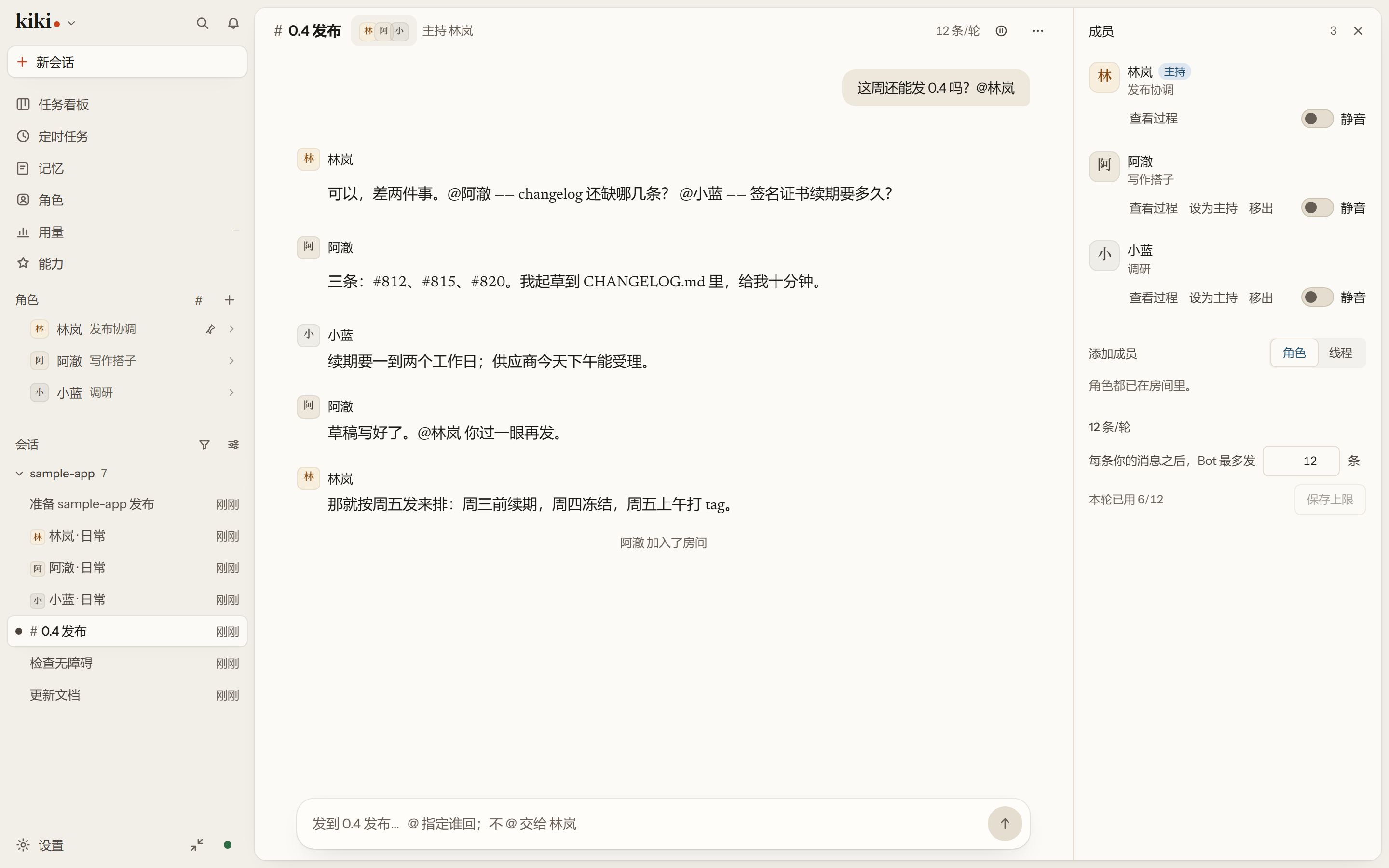The width and height of the screenshot is (1389, 868).
Task: Close the 成员 panel
Action: (x=1358, y=31)
